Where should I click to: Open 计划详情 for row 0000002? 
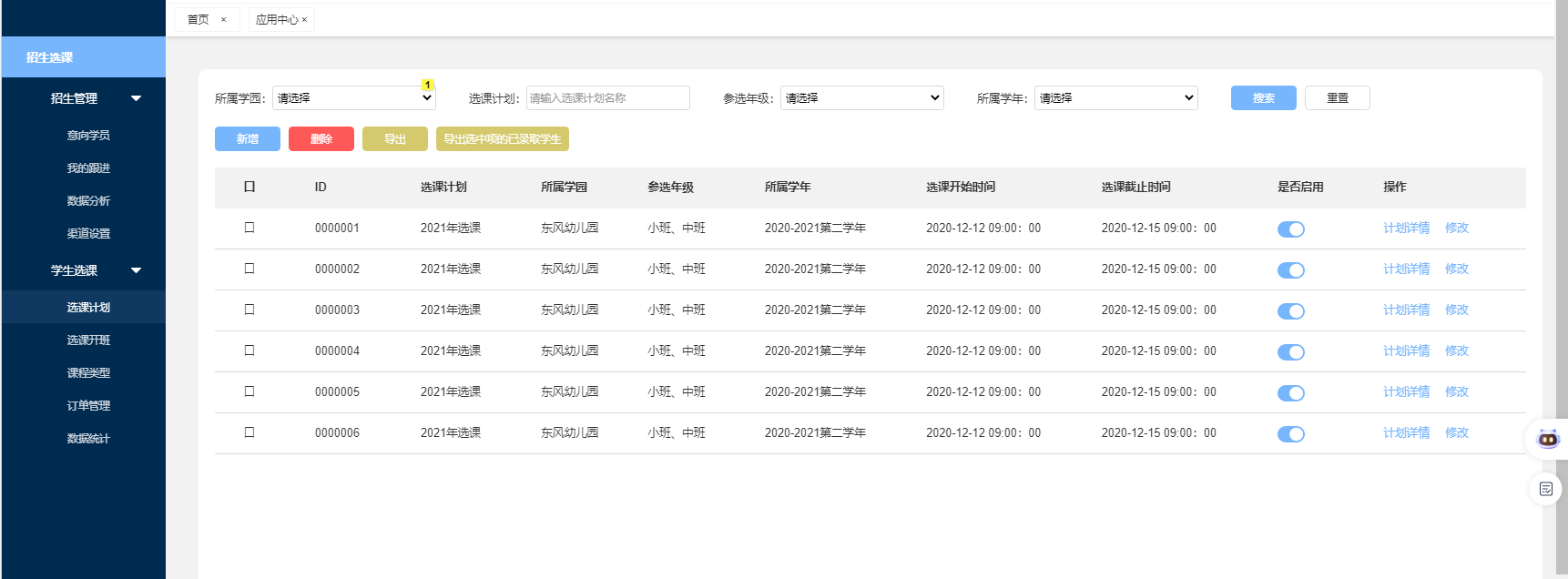(x=1407, y=269)
